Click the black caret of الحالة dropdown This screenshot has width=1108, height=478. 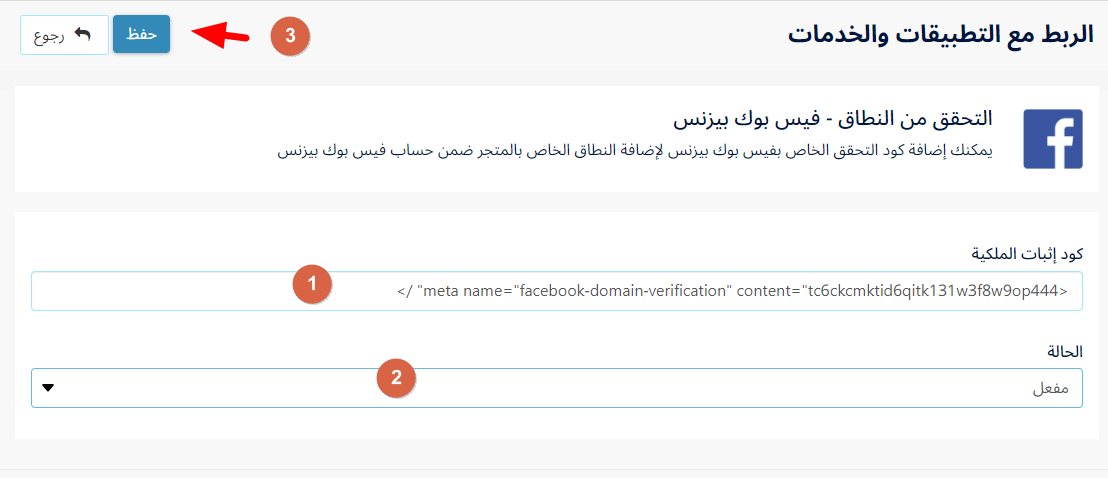[x=48, y=388]
